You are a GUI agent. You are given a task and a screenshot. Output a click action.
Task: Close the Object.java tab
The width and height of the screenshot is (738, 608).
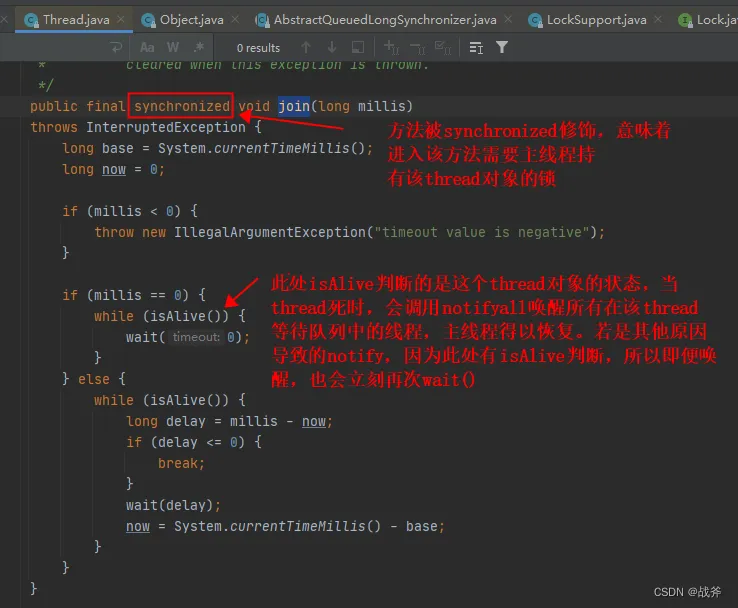(x=235, y=19)
